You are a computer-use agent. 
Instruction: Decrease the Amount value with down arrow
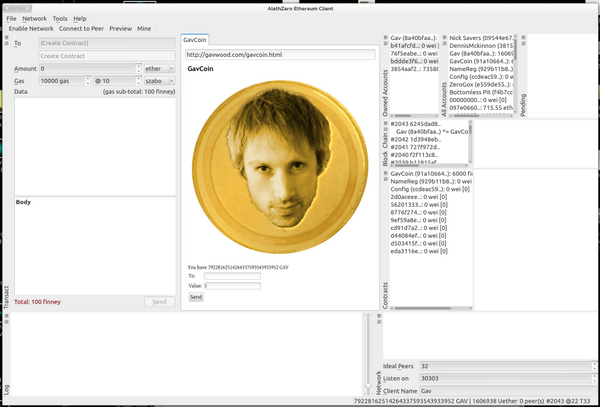click(x=139, y=71)
